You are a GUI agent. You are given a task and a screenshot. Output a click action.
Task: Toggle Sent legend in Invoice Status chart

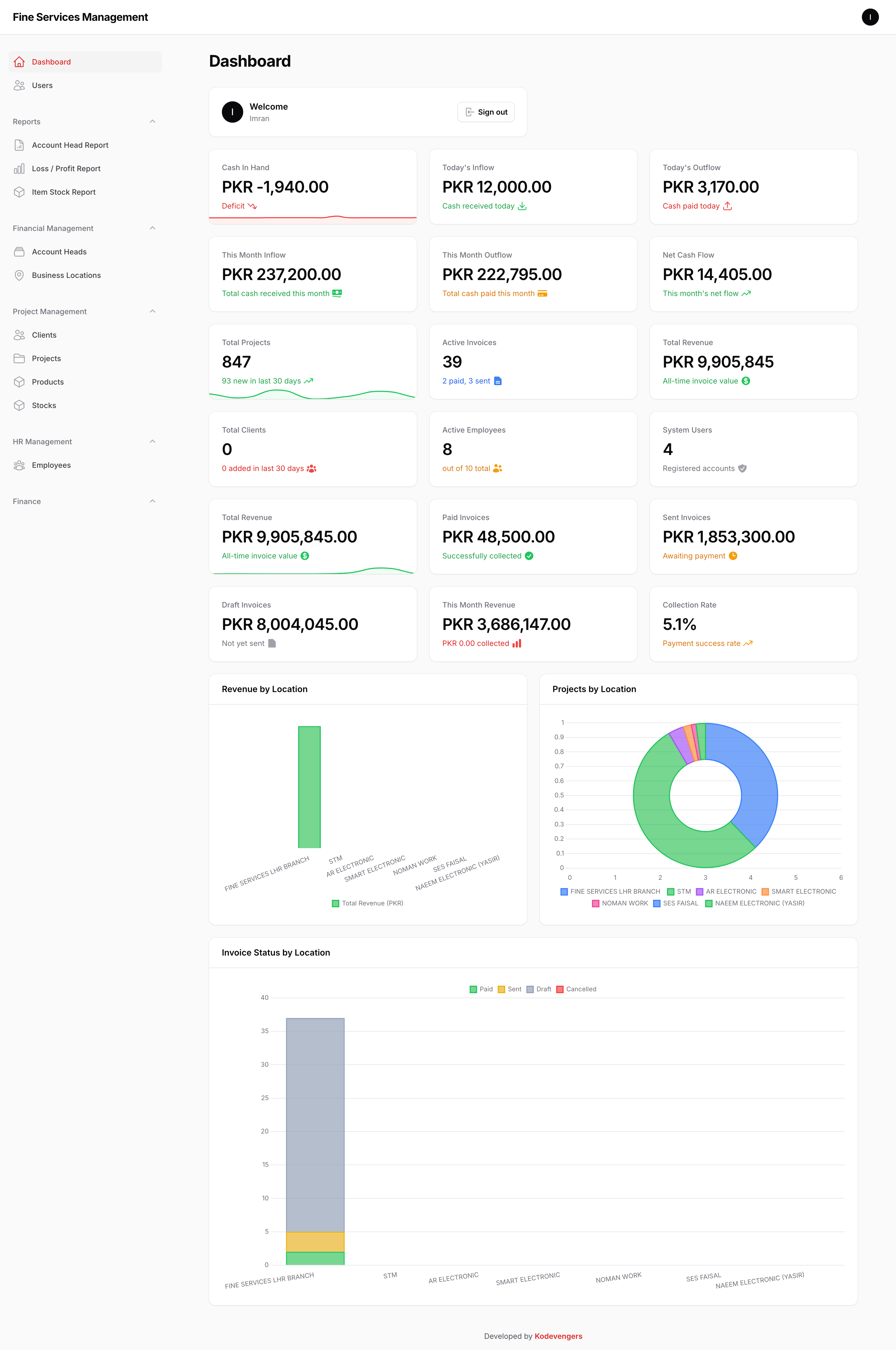tap(510, 989)
